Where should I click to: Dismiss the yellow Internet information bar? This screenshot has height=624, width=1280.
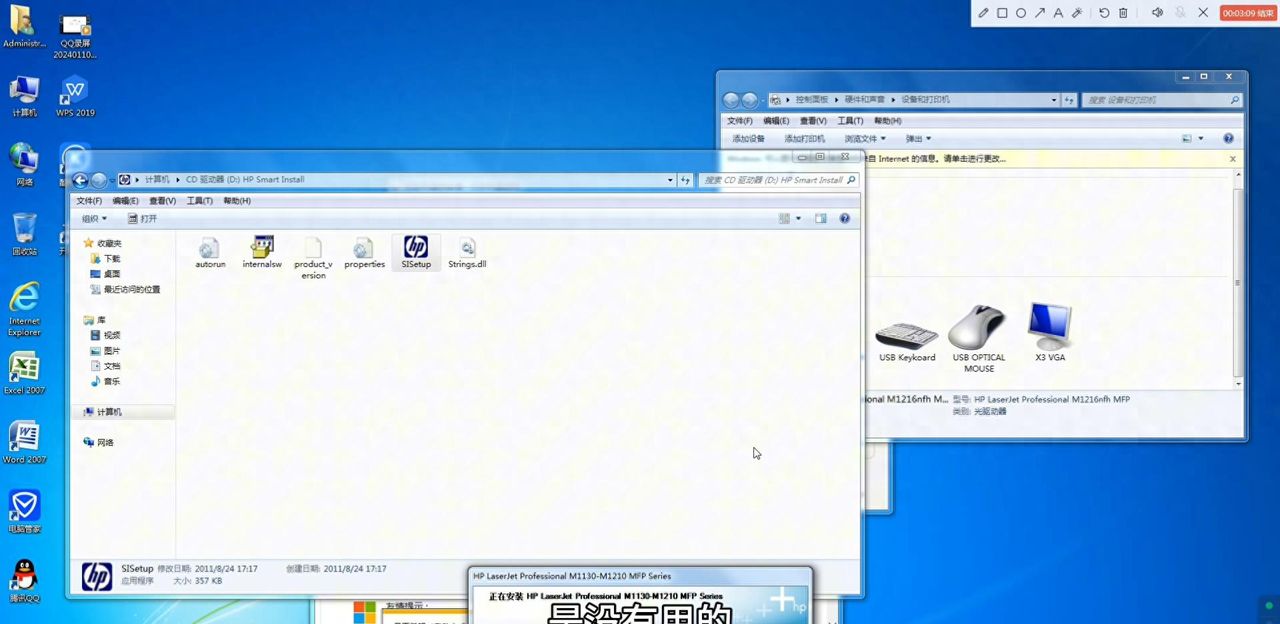pyautogui.click(x=1232, y=159)
